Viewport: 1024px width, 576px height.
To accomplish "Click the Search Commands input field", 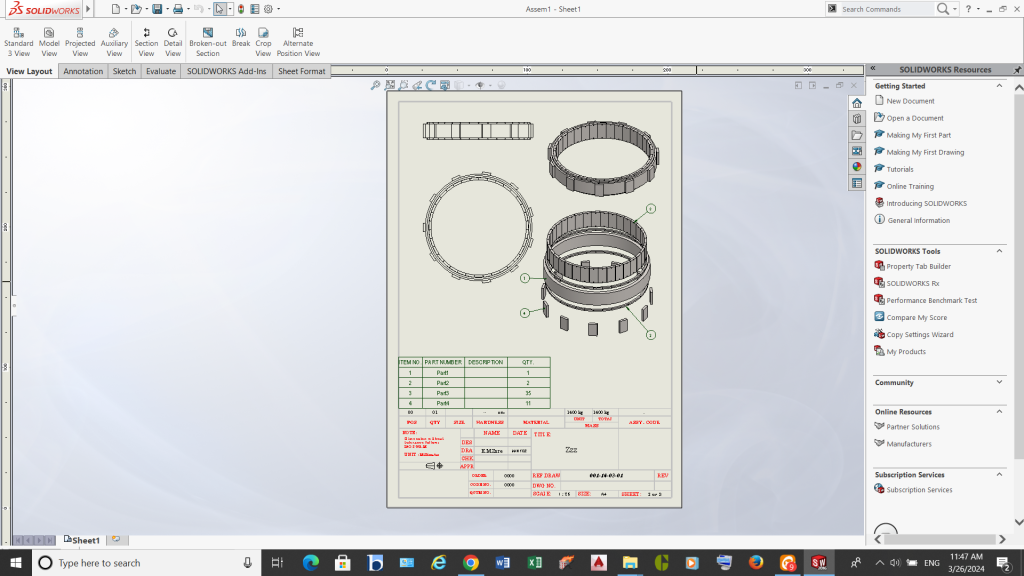I will 885,9.
